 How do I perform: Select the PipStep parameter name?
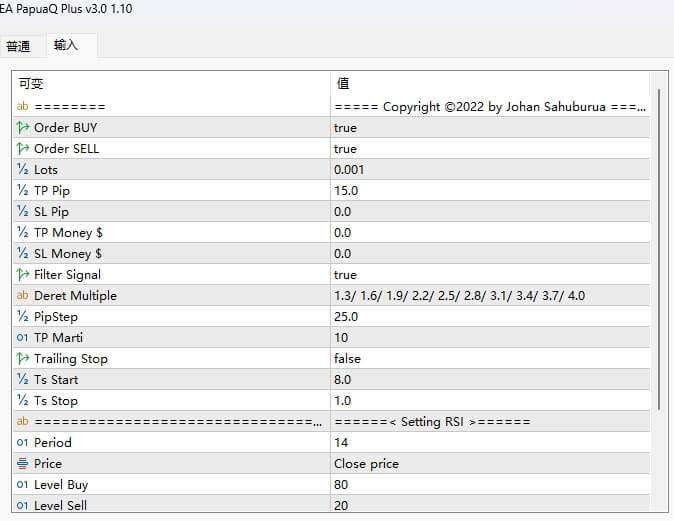56,317
